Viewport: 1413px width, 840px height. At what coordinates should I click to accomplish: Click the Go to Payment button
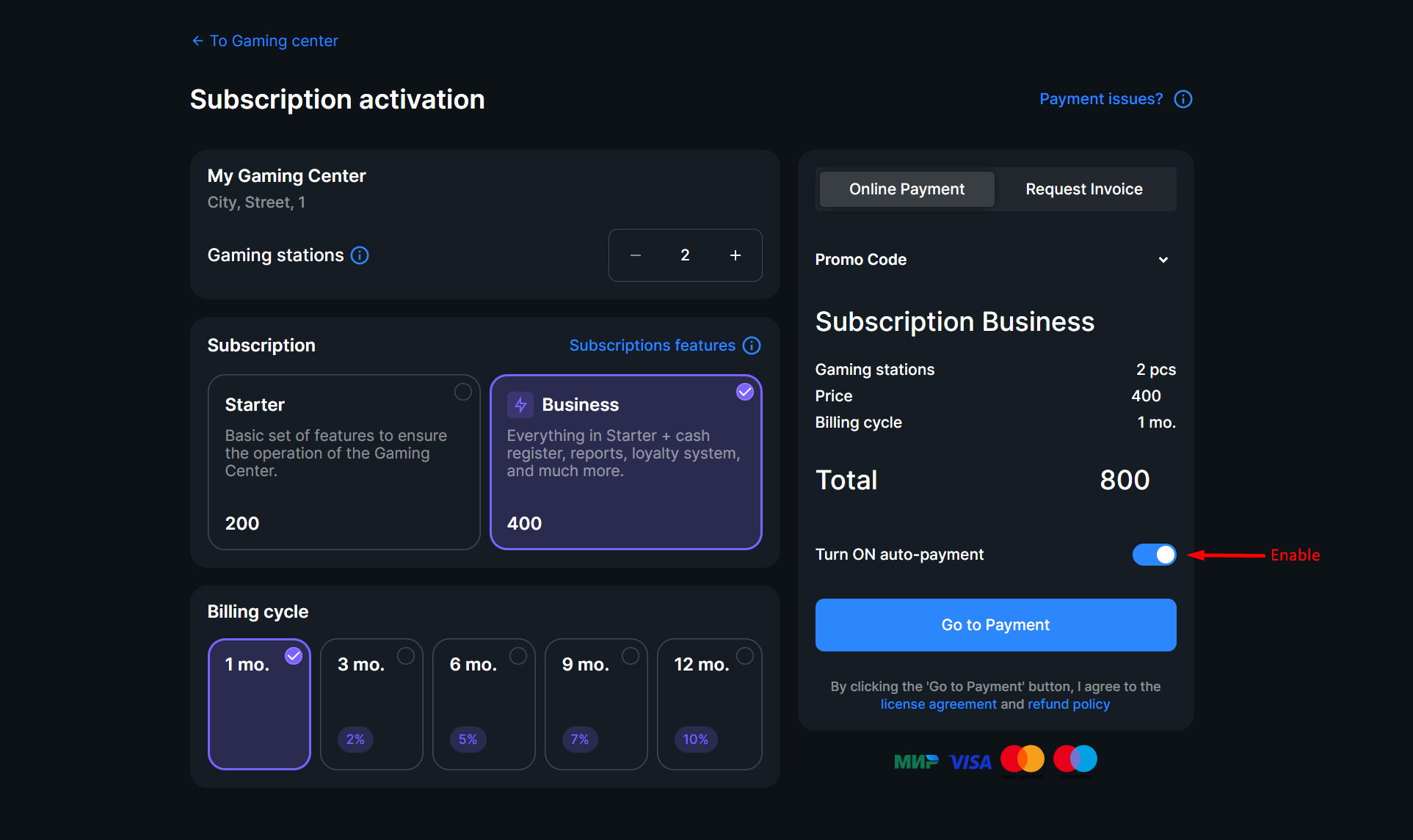995,624
